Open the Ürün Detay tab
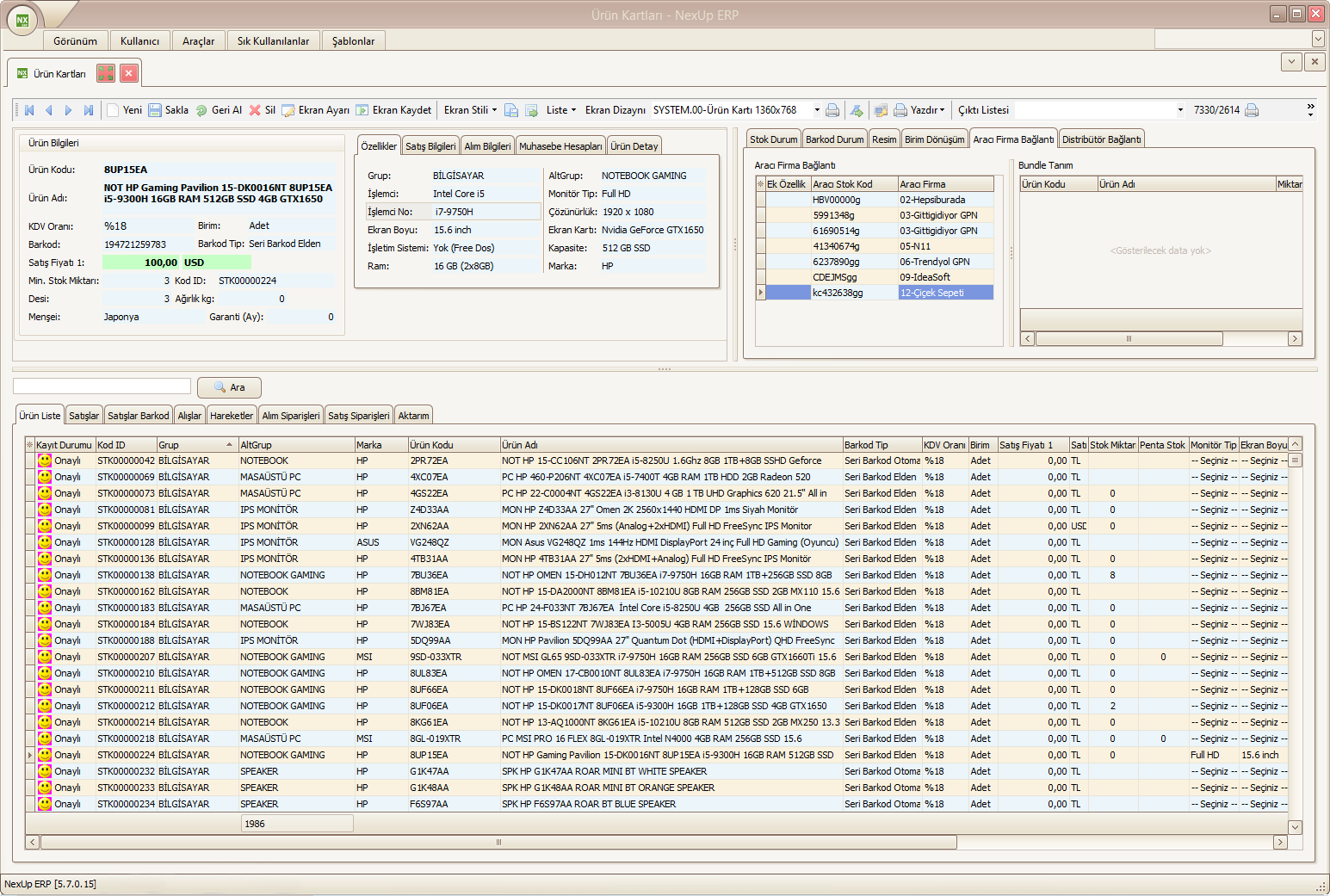This screenshot has width=1330, height=896. [634, 146]
